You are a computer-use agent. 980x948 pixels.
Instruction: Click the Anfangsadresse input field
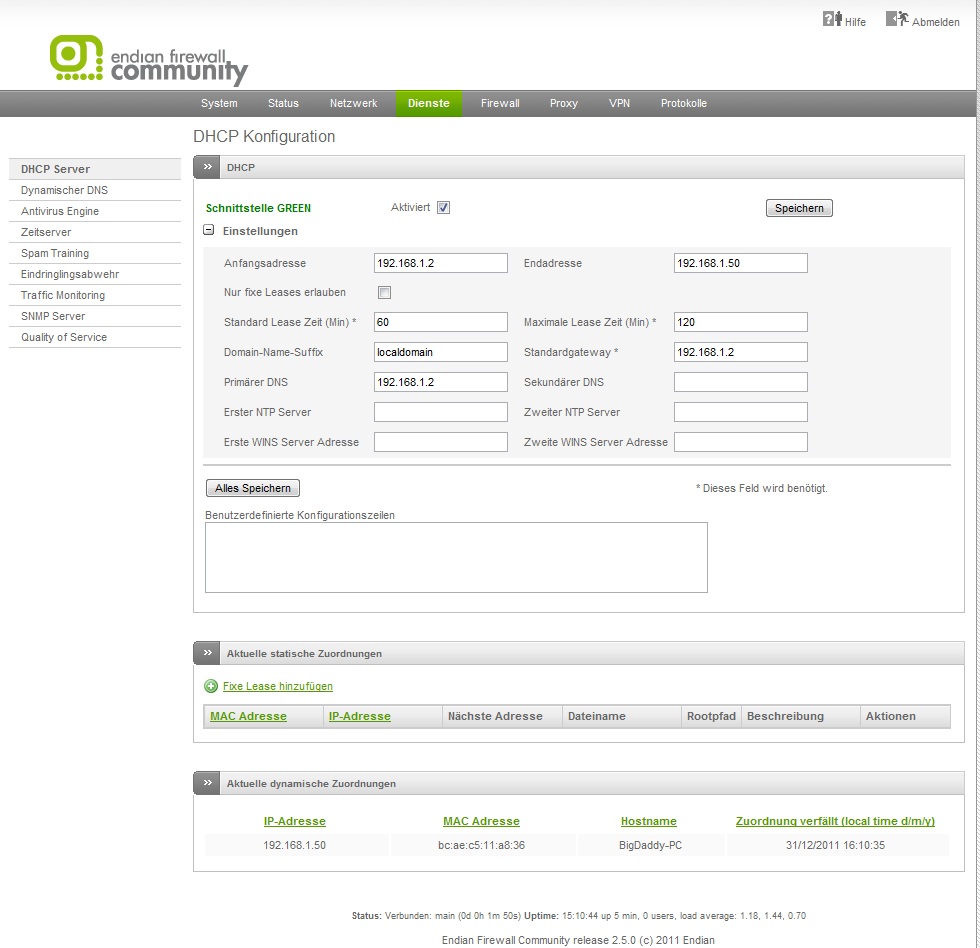(x=440, y=263)
